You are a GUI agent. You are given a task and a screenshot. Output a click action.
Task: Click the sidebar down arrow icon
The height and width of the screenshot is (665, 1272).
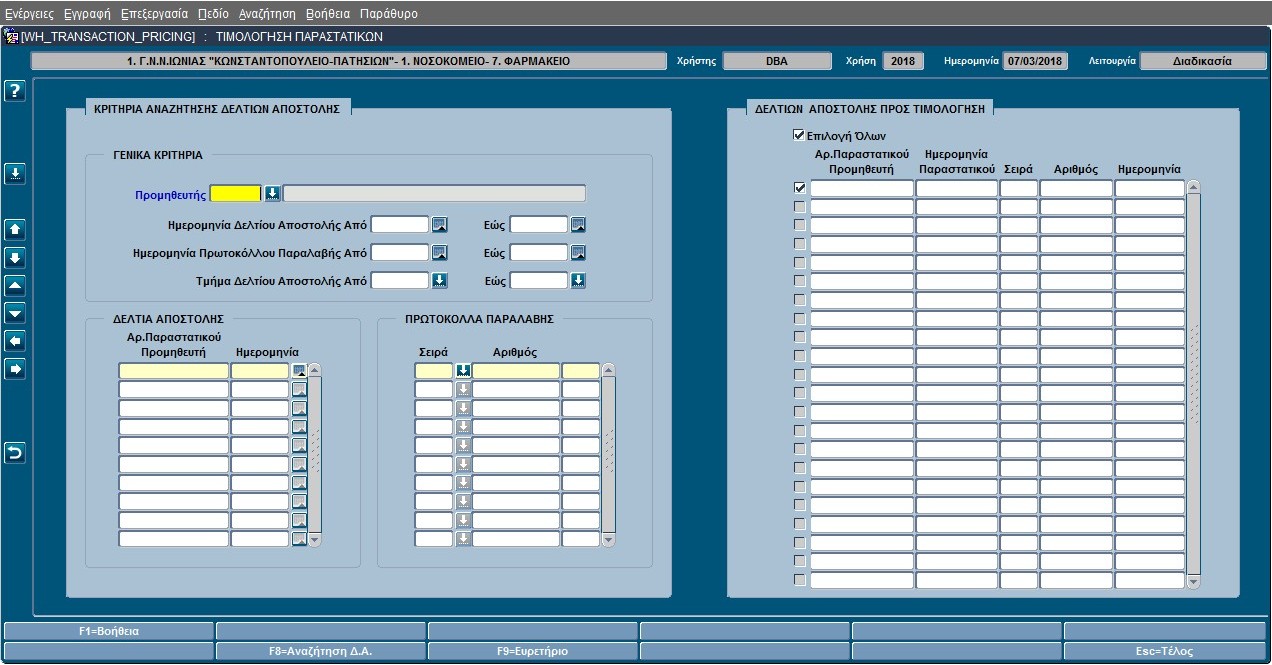[15, 258]
